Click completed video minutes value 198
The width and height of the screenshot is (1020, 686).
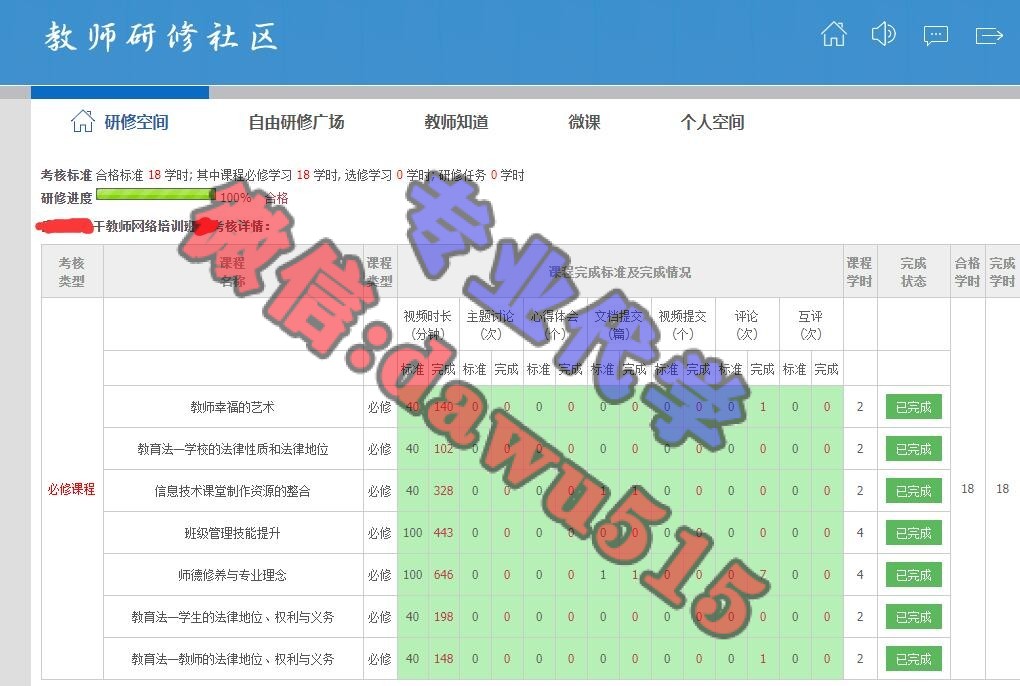point(444,616)
